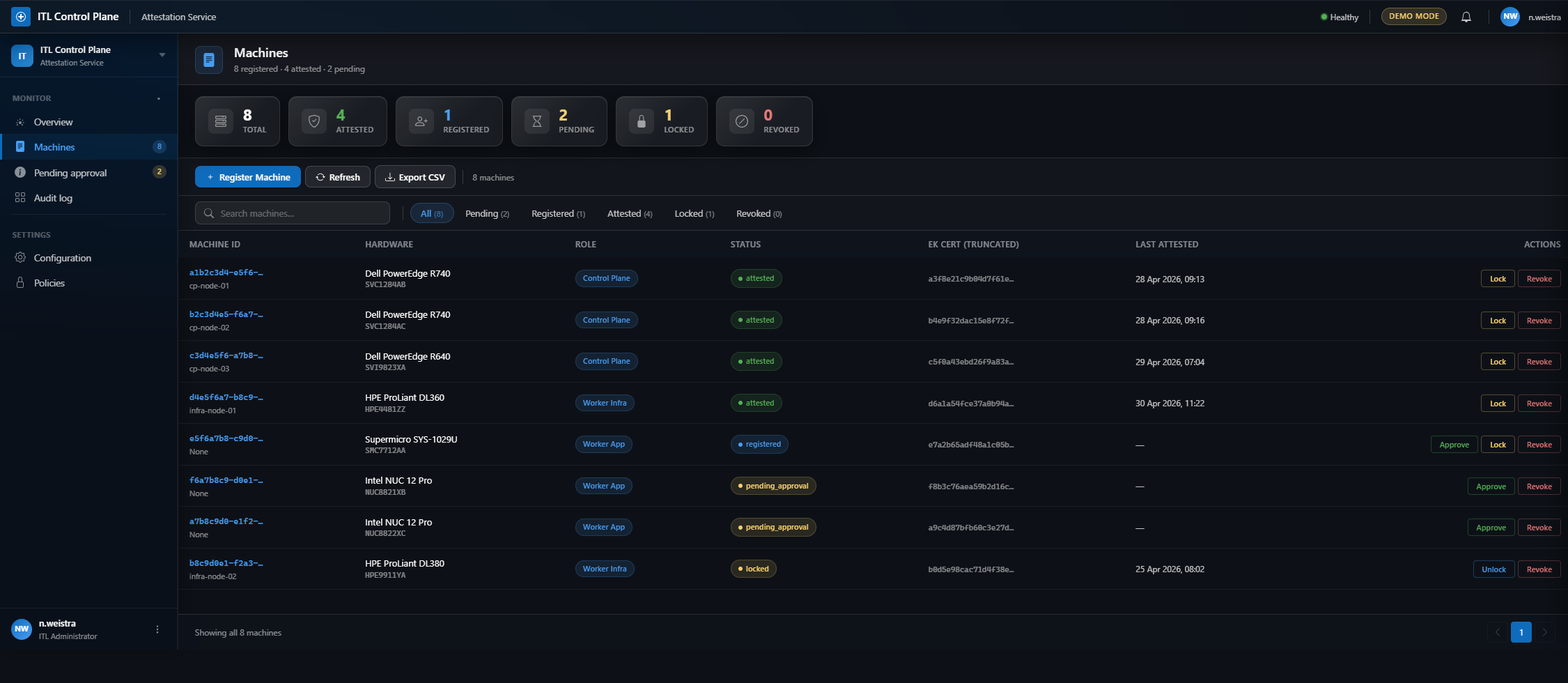Click the Attested shield icon
Screen dimensions: 1568x683
click(x=314, y=121)
